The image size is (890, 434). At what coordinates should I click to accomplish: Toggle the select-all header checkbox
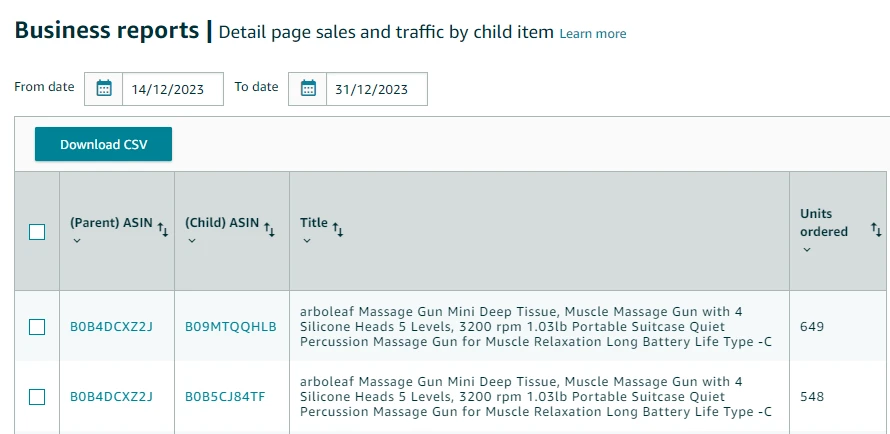pos(37,232)
